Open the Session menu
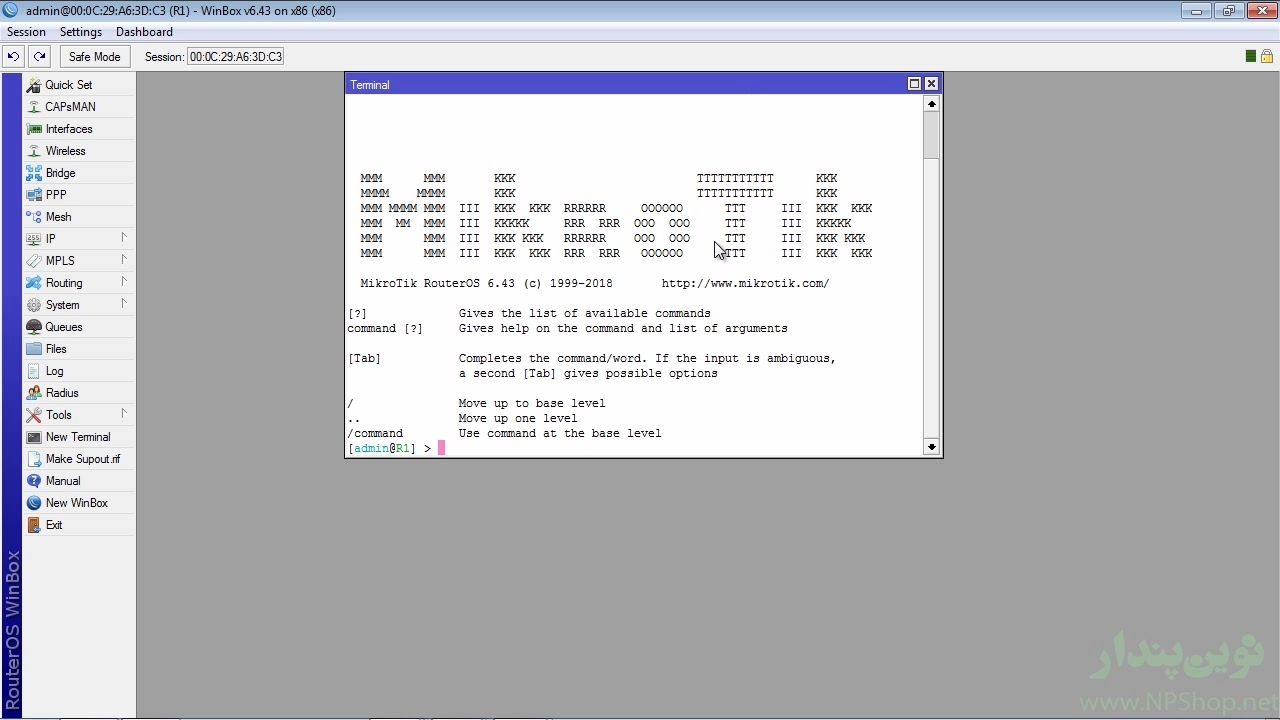The image size is (1280, 720). (26, 32)
